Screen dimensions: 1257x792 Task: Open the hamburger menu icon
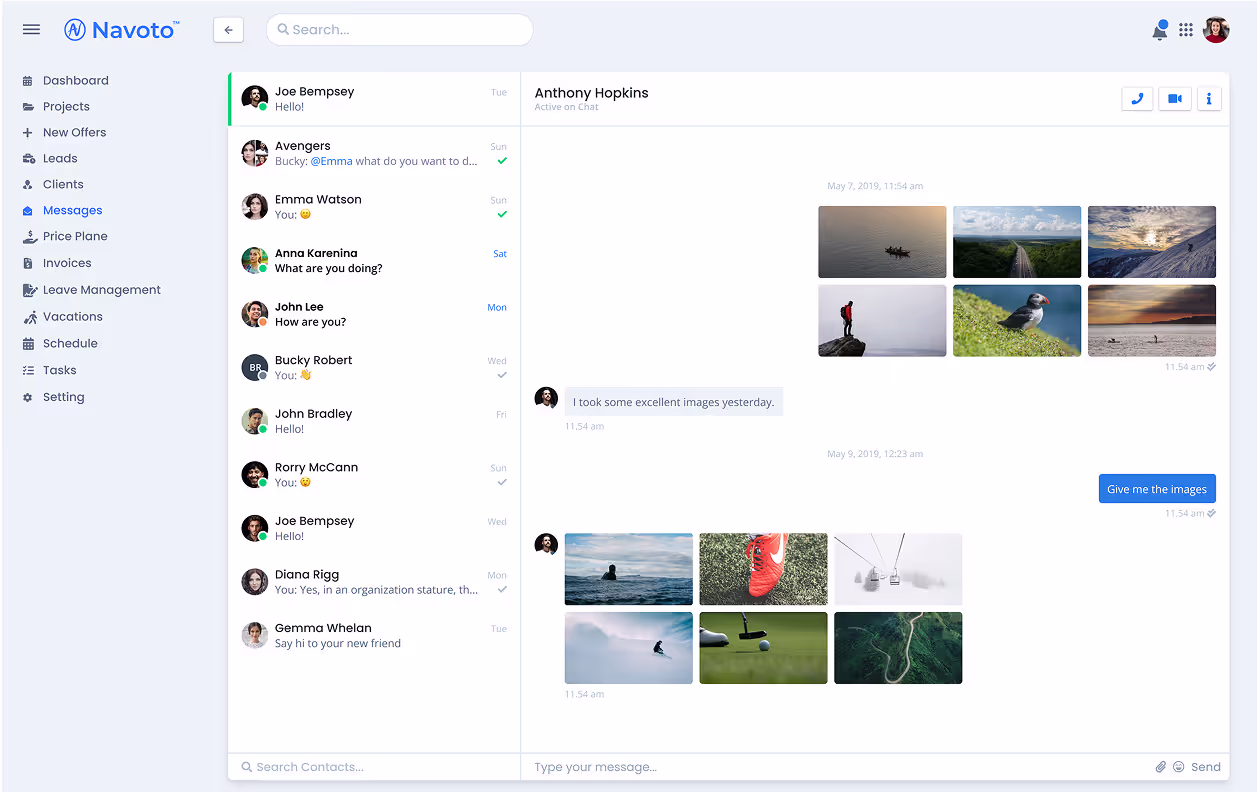[31, 29]
